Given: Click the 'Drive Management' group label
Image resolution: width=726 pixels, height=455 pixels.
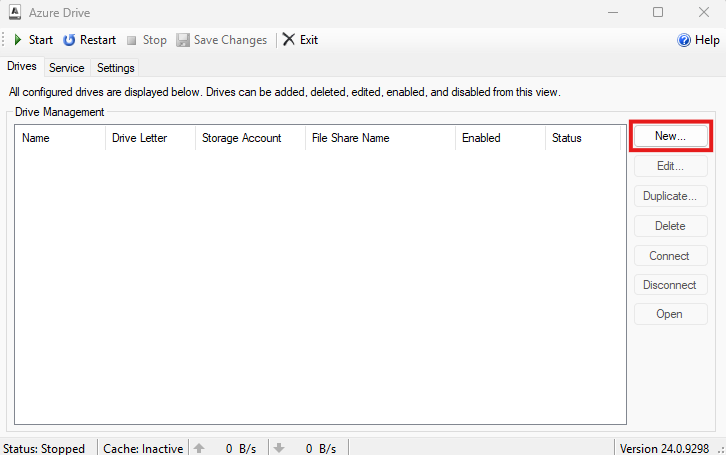Looking at the screenshot, I should [x=60, y=112].
